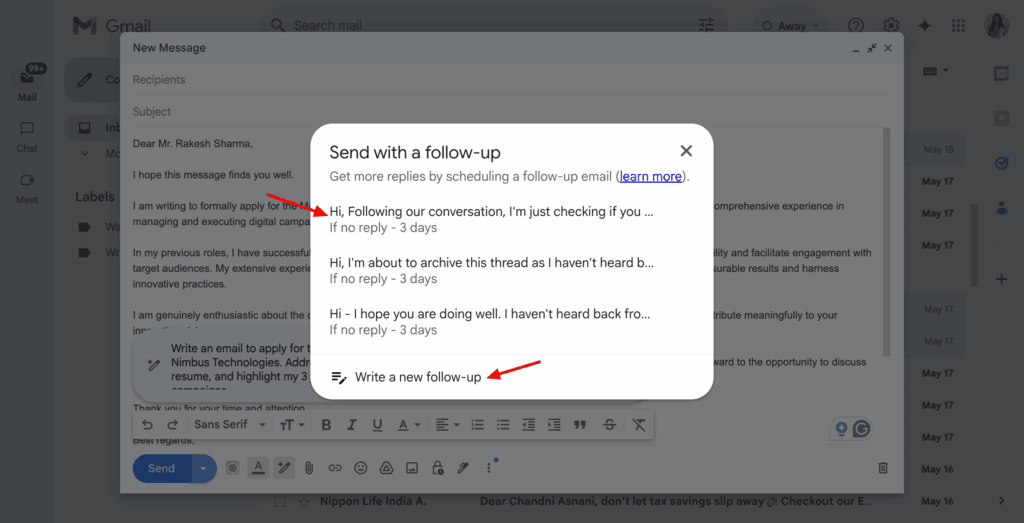Open input tools dropdown near keyboard icon
Viewport: 1024px width, 523px height.
tap(945, 71)
